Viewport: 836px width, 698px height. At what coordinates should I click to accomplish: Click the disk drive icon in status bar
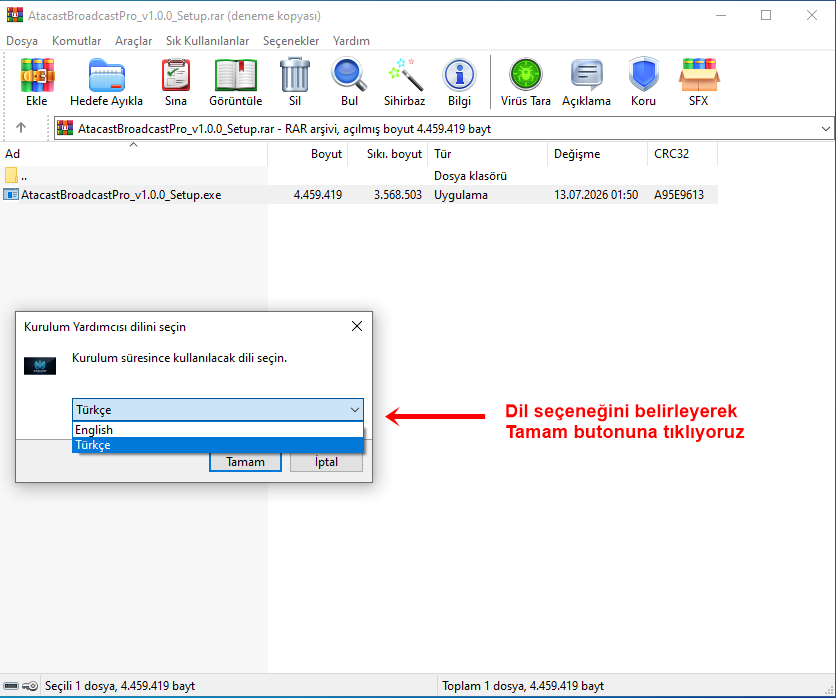tap(11, 686)
